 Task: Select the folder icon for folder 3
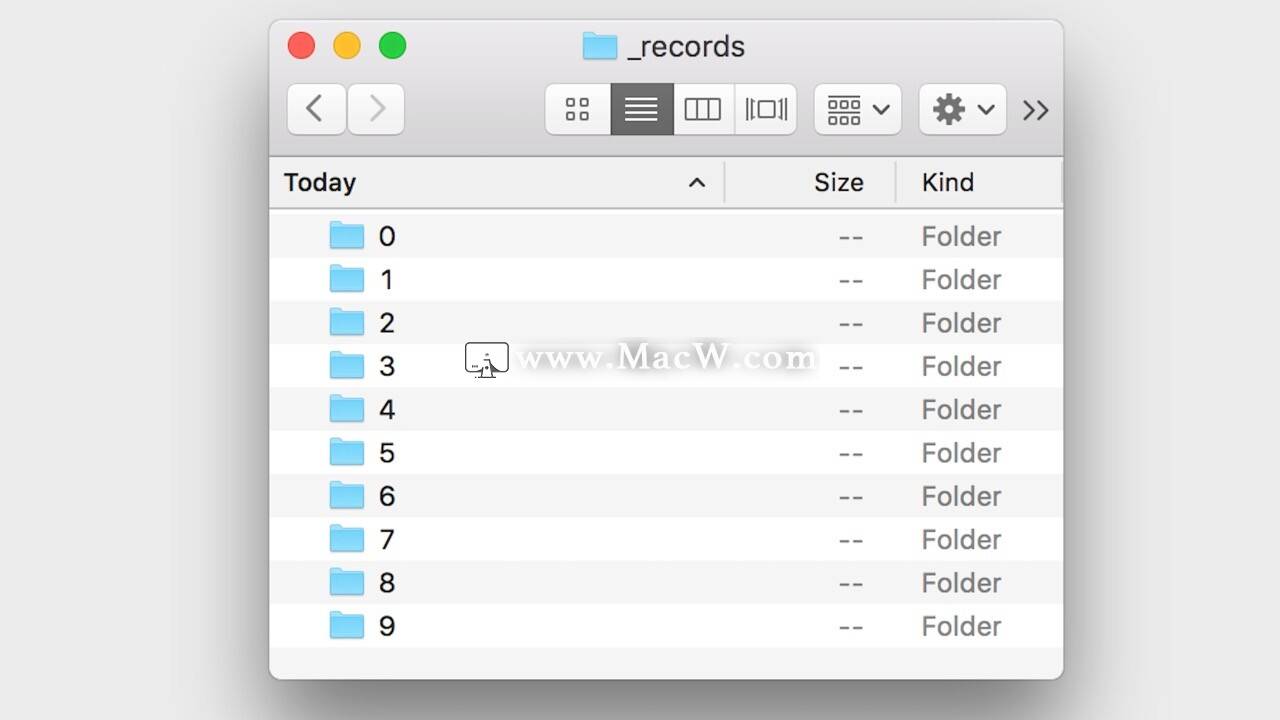347,365
